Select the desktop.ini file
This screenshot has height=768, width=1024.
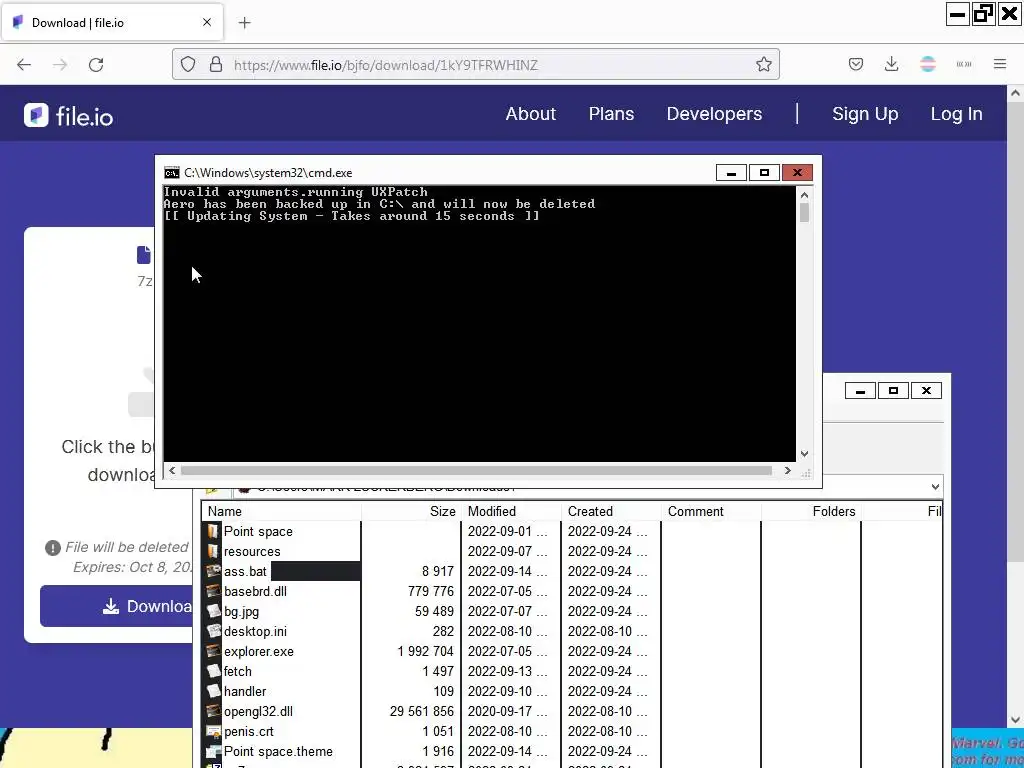pyautogui.click(x=255, y=632)
